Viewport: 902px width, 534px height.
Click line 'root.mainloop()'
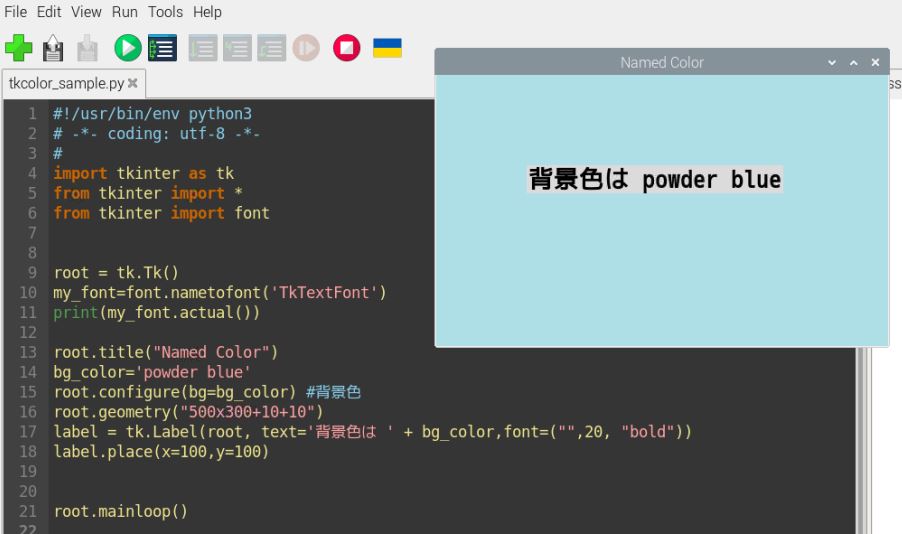(x=121, y=511)
